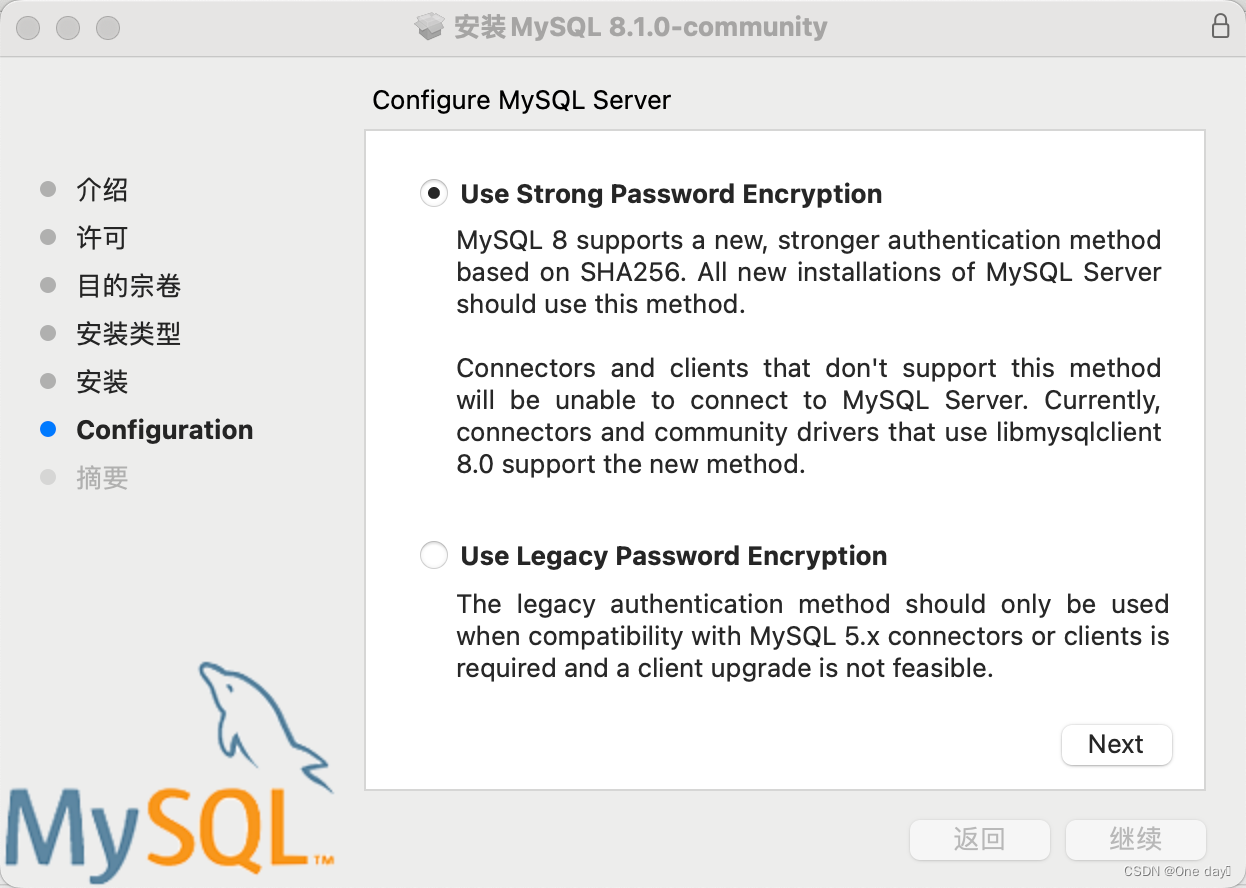Go to the 许可 step in sidebar
Image resolution: width=1246 pixels, height=888 pixels.
(102, 238)
